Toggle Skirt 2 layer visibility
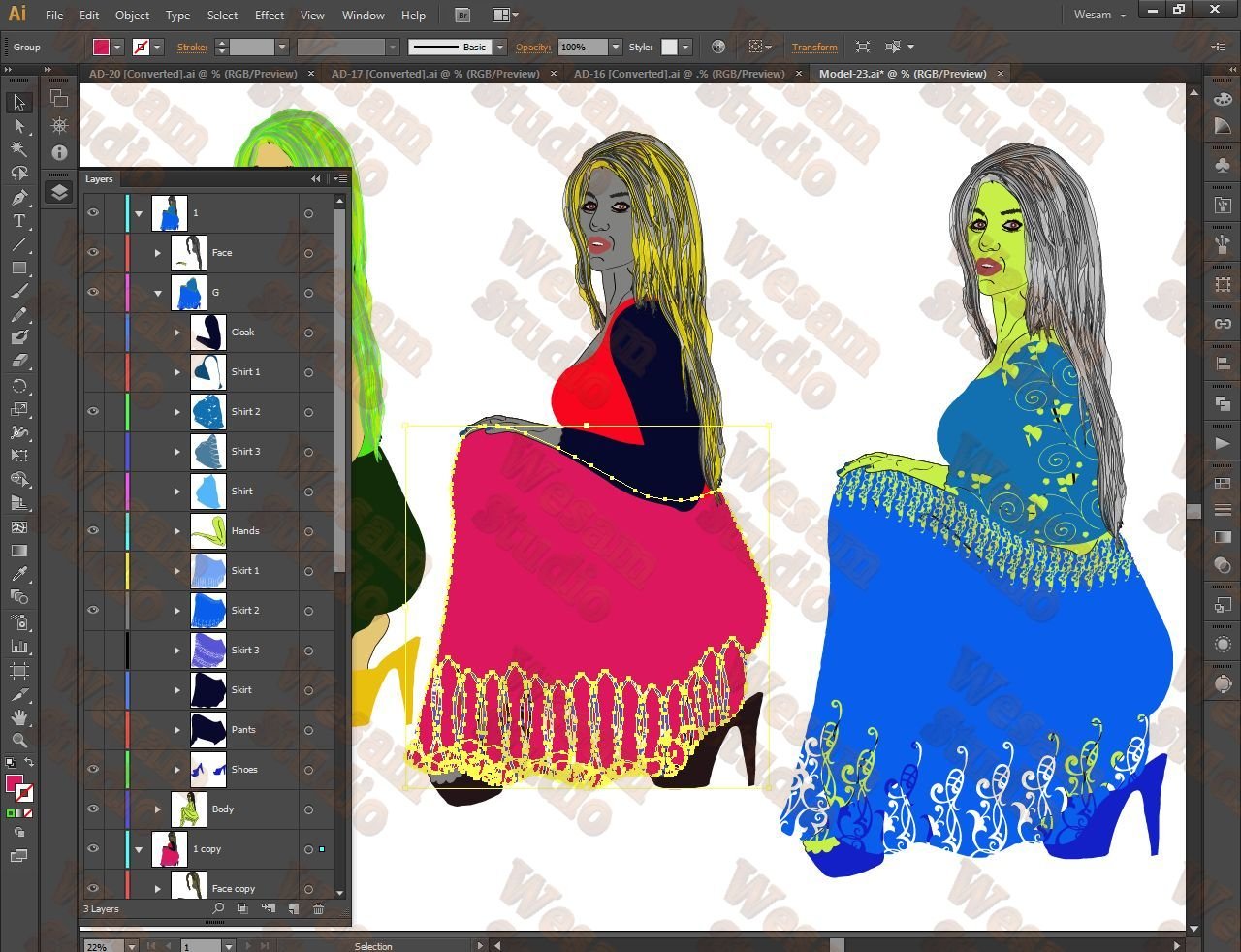 pyautogui.click(x=93, y=610)
